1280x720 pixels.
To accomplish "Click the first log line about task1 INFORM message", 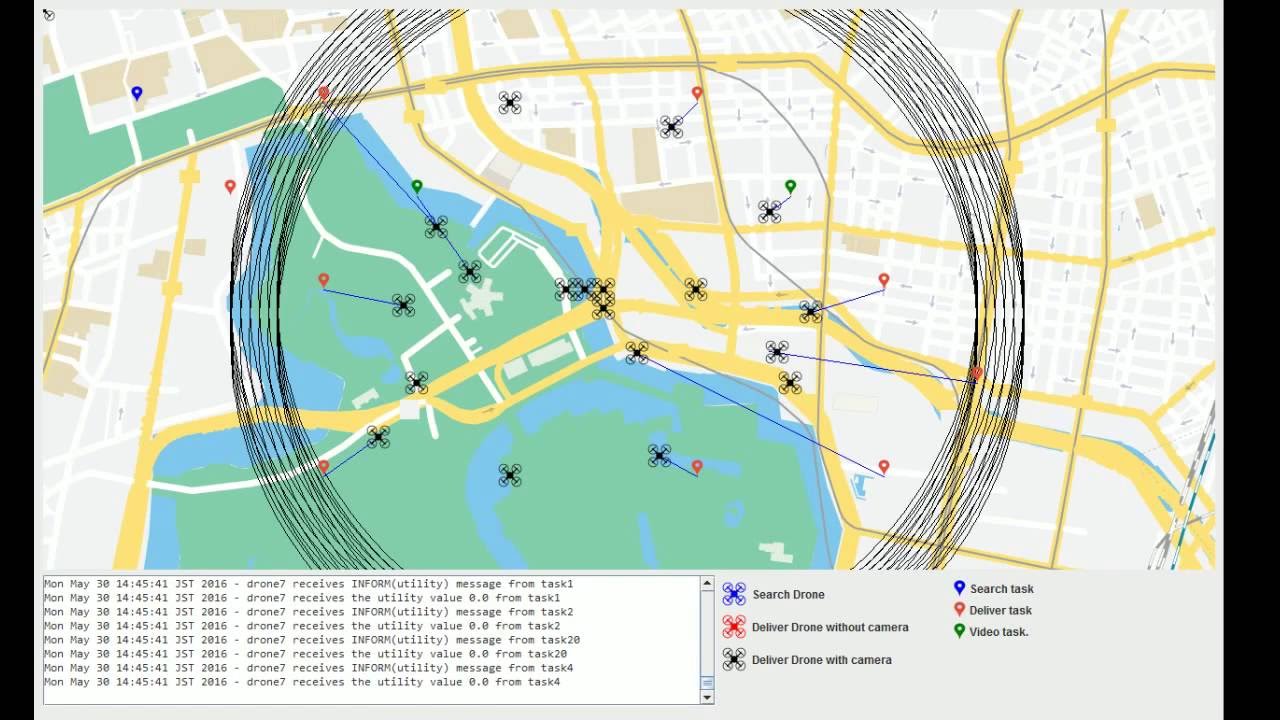I will pos(309,584).
